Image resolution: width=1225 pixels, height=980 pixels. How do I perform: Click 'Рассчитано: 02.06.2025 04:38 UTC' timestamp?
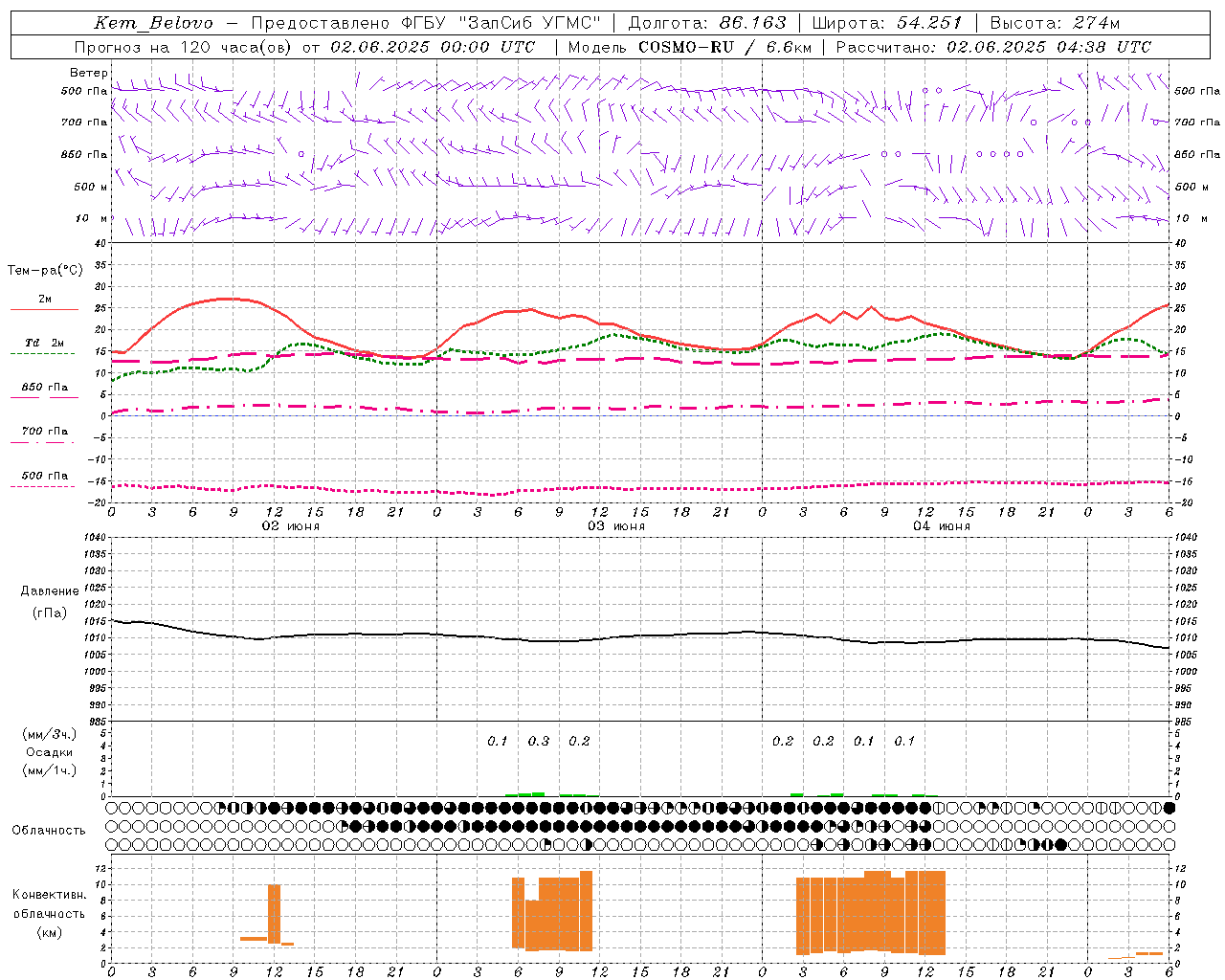pos(993,47)
